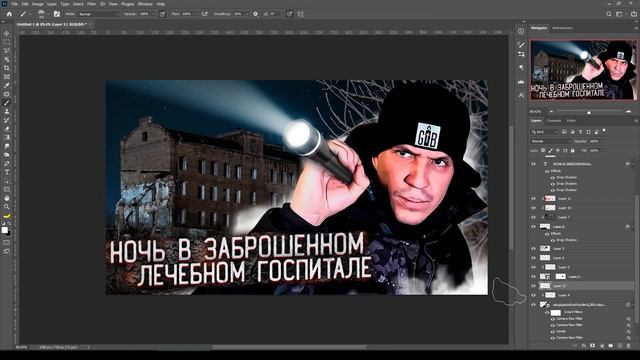
Task: Click the add layer mask icon
Action: 593,346
